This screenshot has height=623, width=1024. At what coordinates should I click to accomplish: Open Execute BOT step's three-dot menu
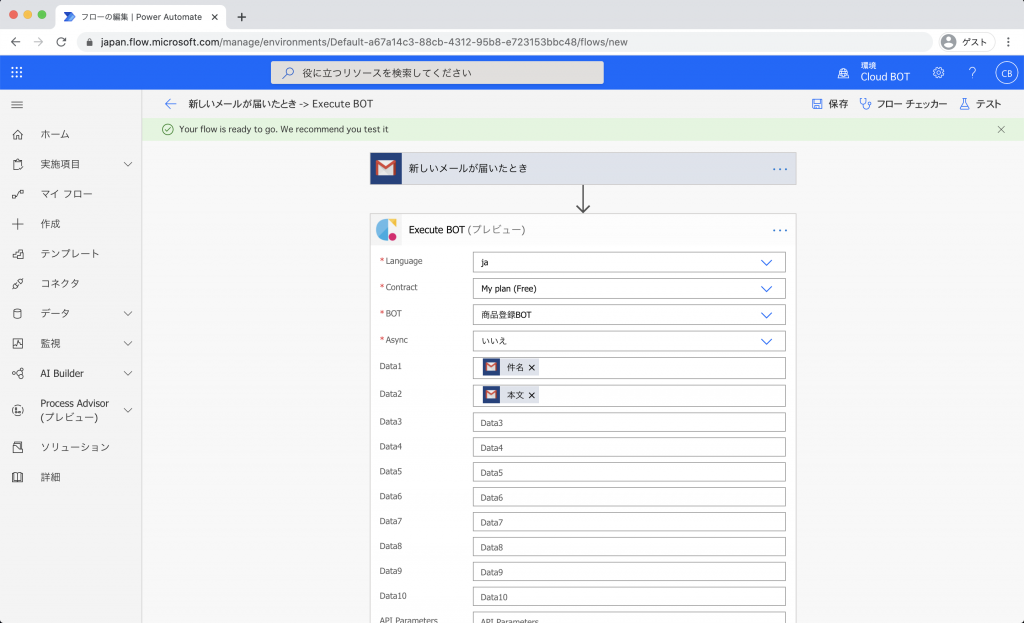click(780, 231)
